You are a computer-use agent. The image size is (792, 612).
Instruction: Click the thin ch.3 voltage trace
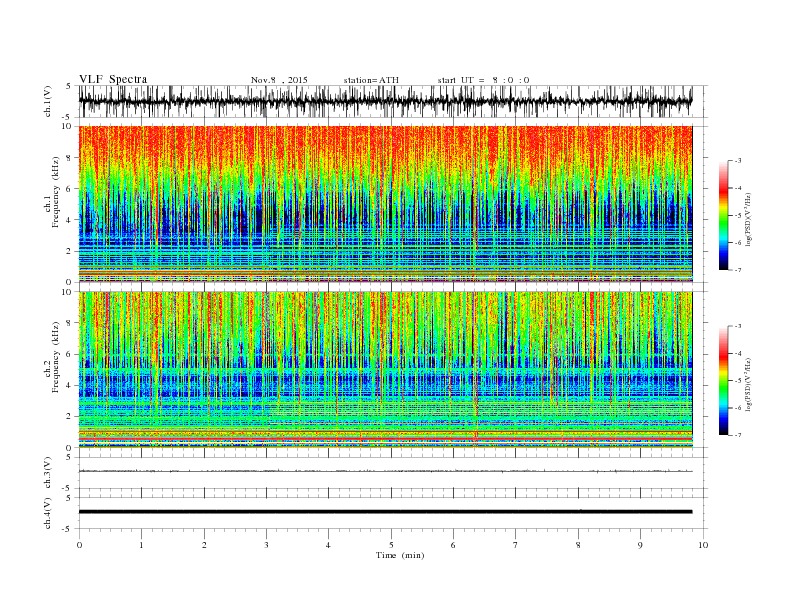(385, 471)
